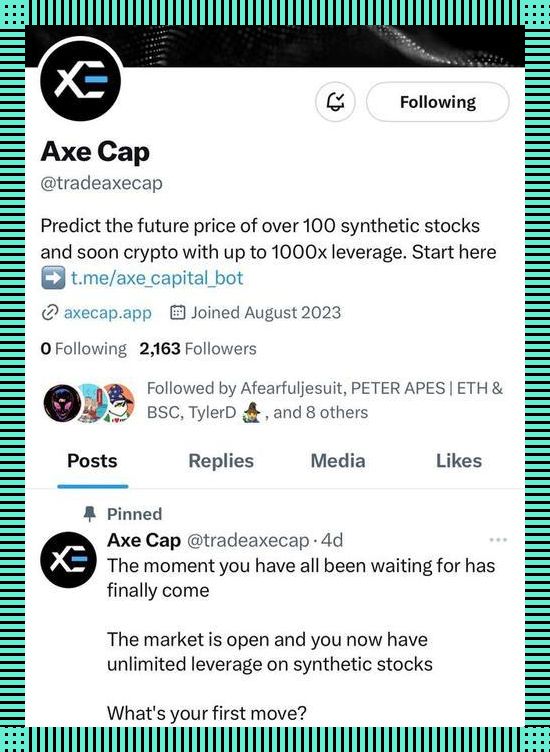
Task: Select the Posts tab
Action: click(x=92, y=461)
